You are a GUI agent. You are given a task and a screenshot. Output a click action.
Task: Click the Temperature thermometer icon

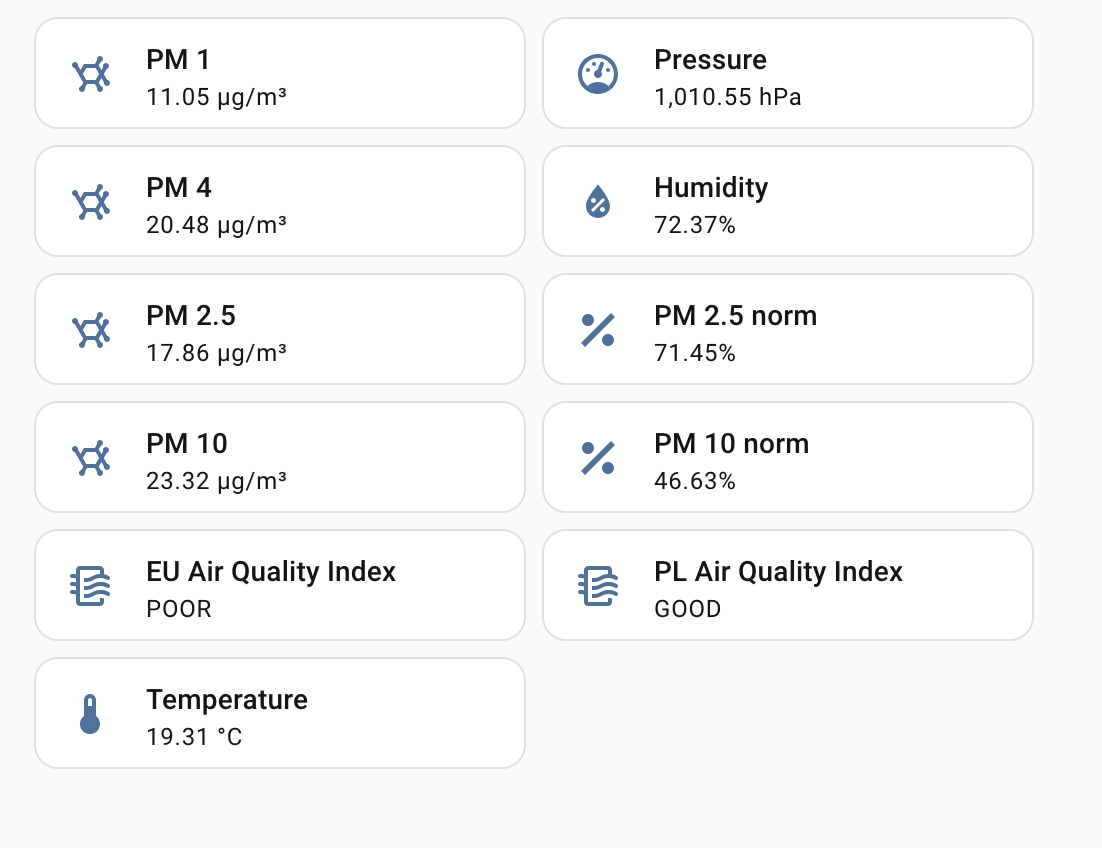coord(90,714)
